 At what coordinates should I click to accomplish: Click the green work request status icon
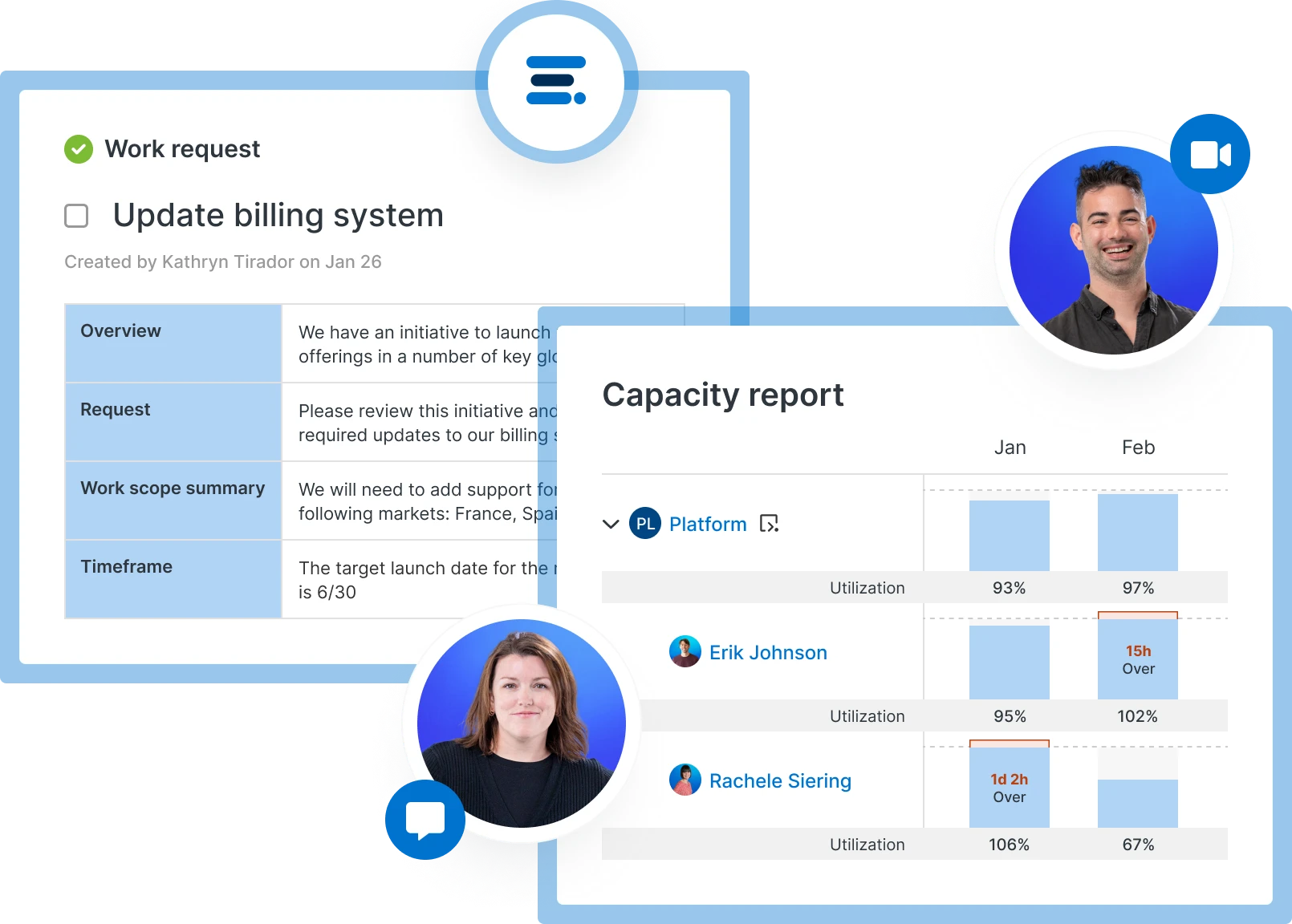(77, 148)
